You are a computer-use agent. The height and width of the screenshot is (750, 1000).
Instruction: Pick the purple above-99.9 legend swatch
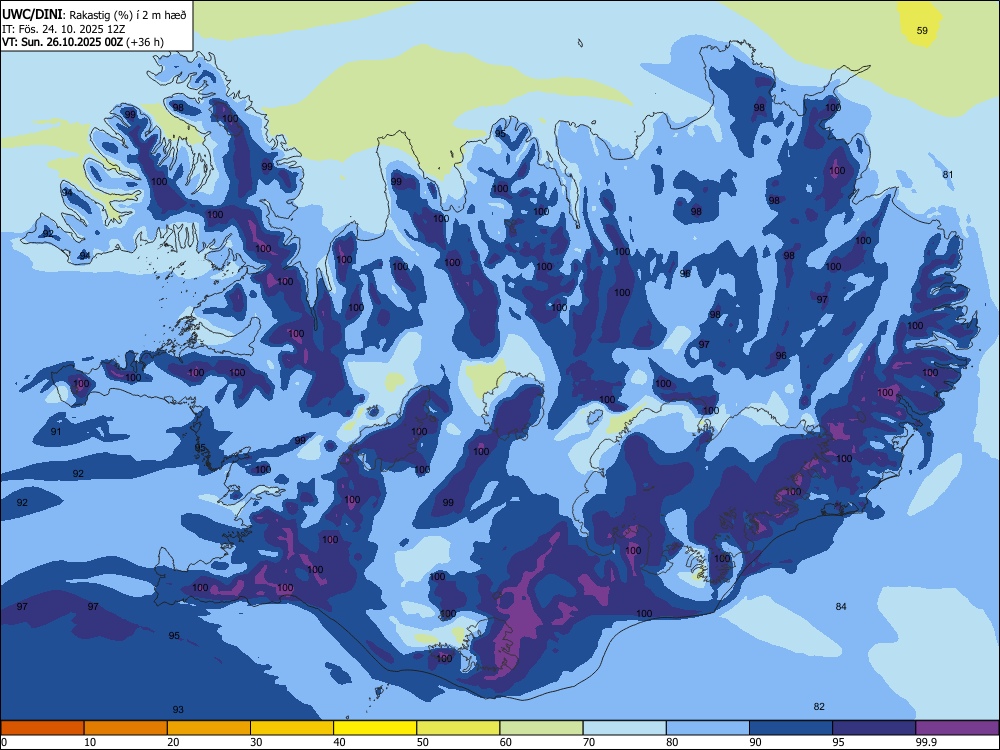tap(957, 728)
